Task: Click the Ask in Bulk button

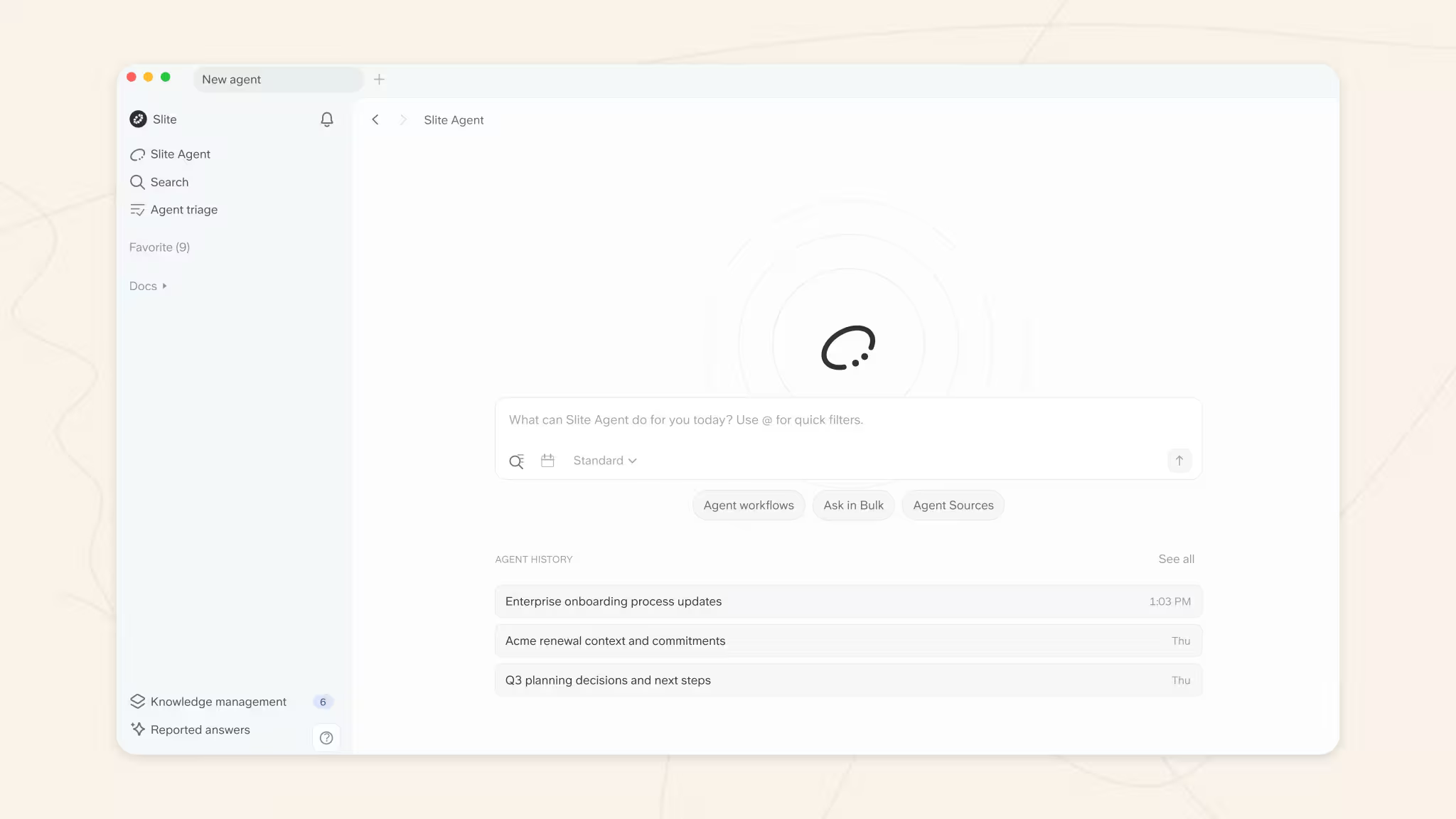Action: (x=854, y=505)
